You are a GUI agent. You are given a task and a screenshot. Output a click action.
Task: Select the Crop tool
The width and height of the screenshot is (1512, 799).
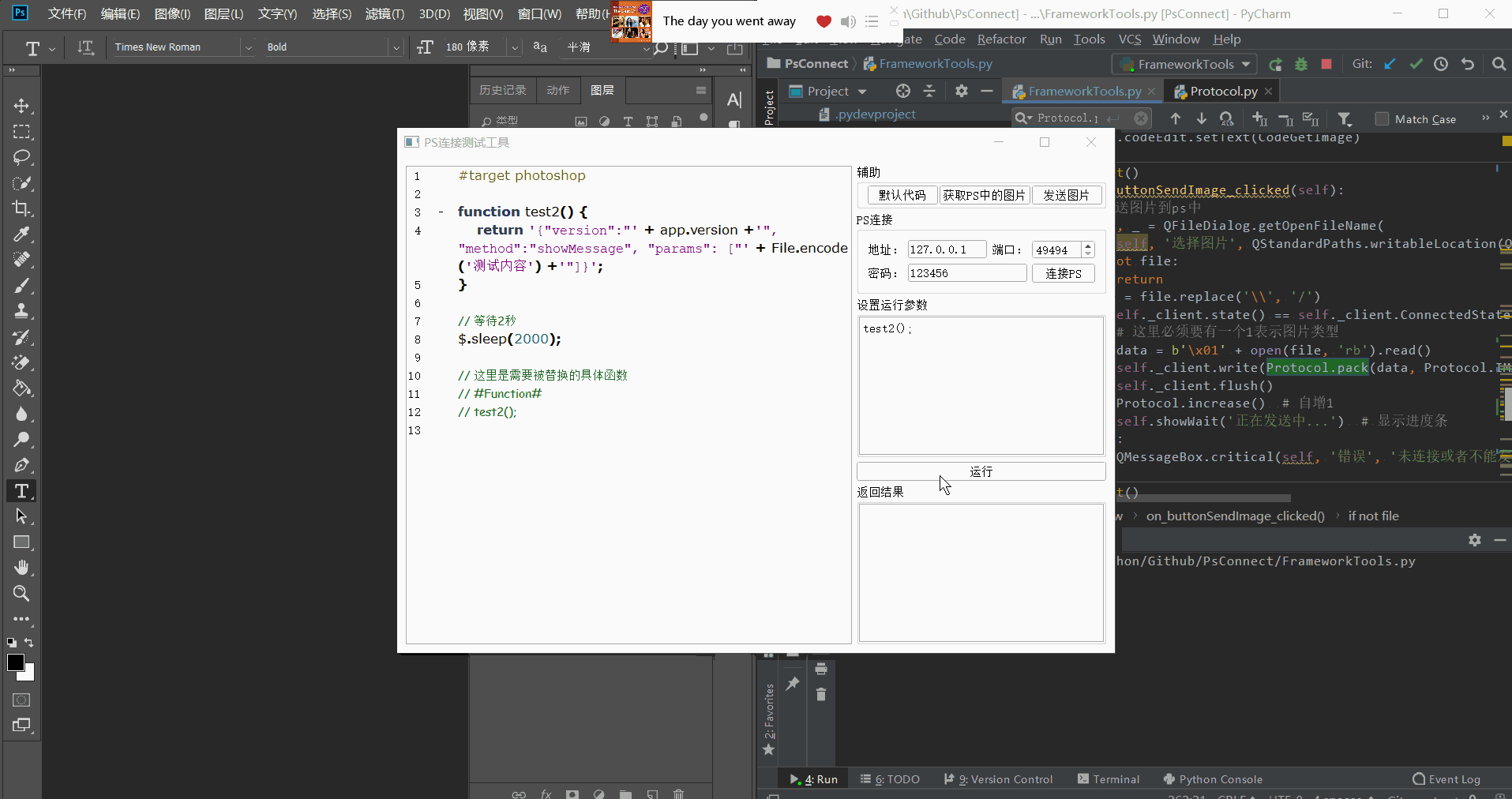[x=21, y=208]
